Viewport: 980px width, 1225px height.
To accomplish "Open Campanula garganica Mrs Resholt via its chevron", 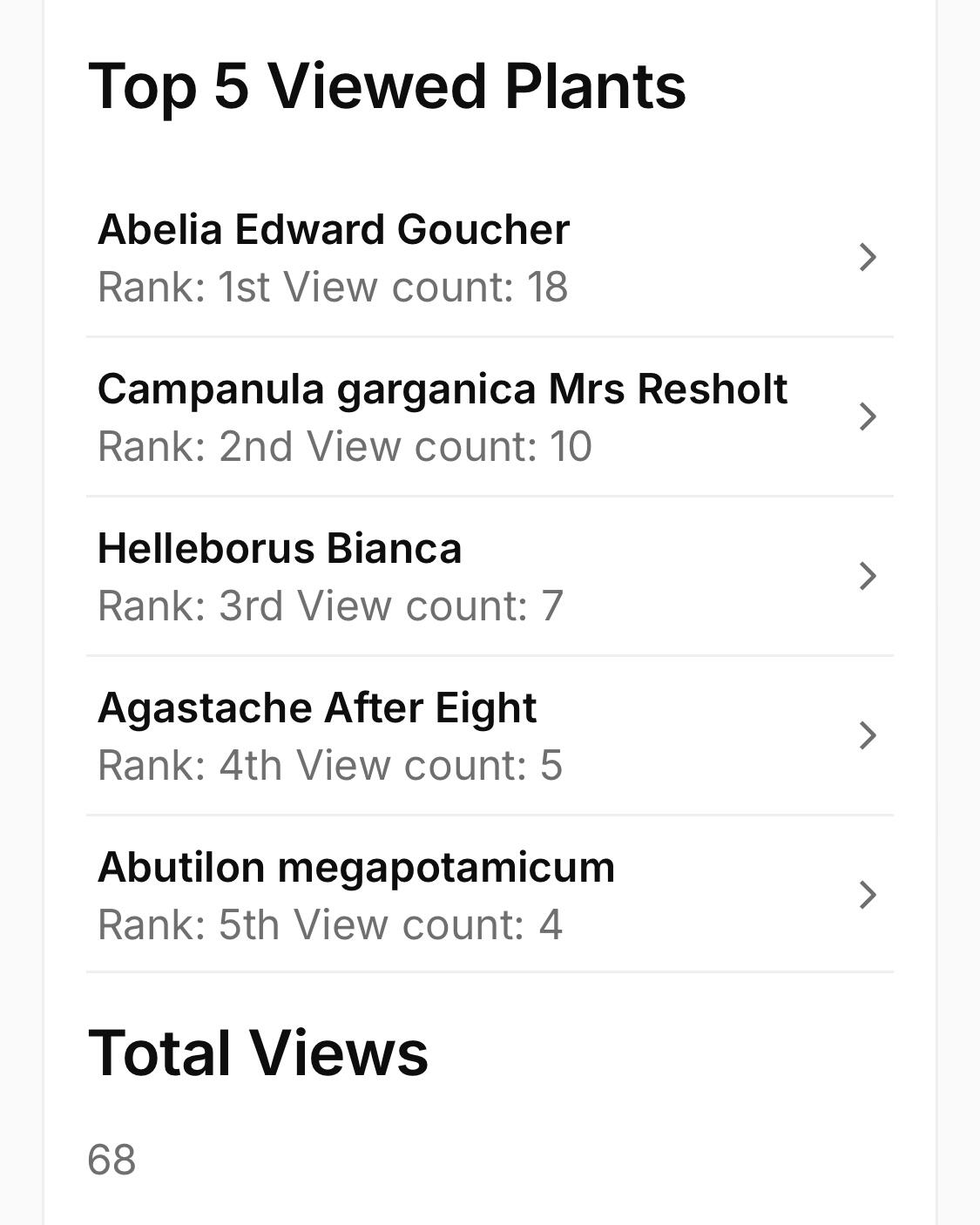I will (867, 416).
